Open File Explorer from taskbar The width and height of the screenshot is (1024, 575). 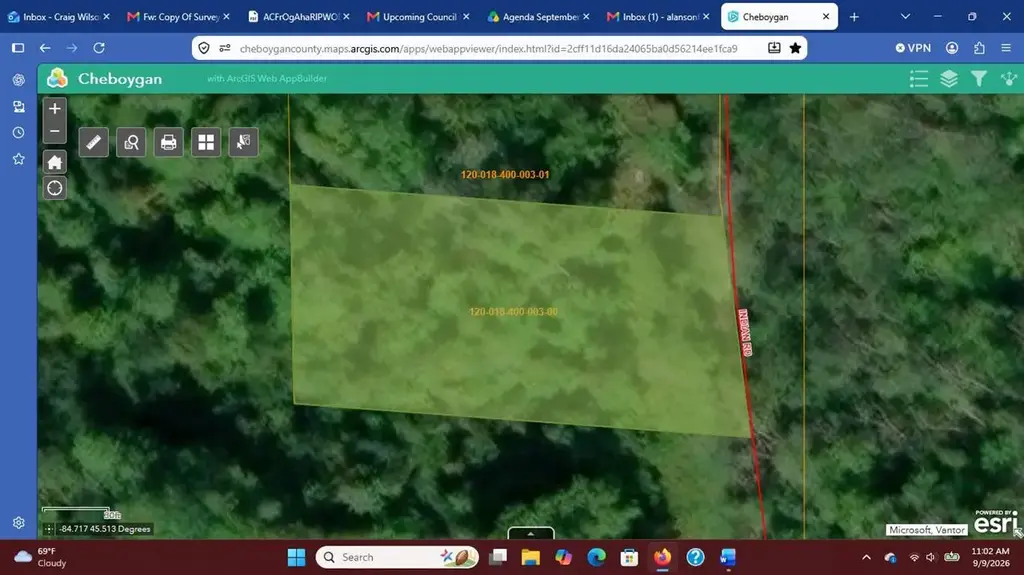530,557
